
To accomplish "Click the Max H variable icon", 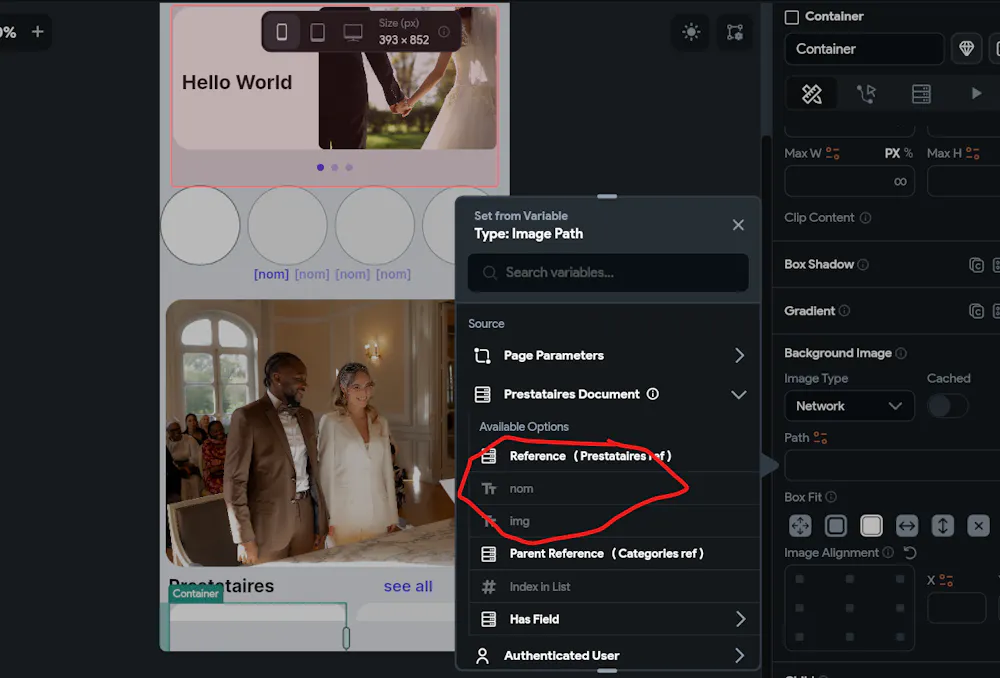I will [x=972, y=153].
